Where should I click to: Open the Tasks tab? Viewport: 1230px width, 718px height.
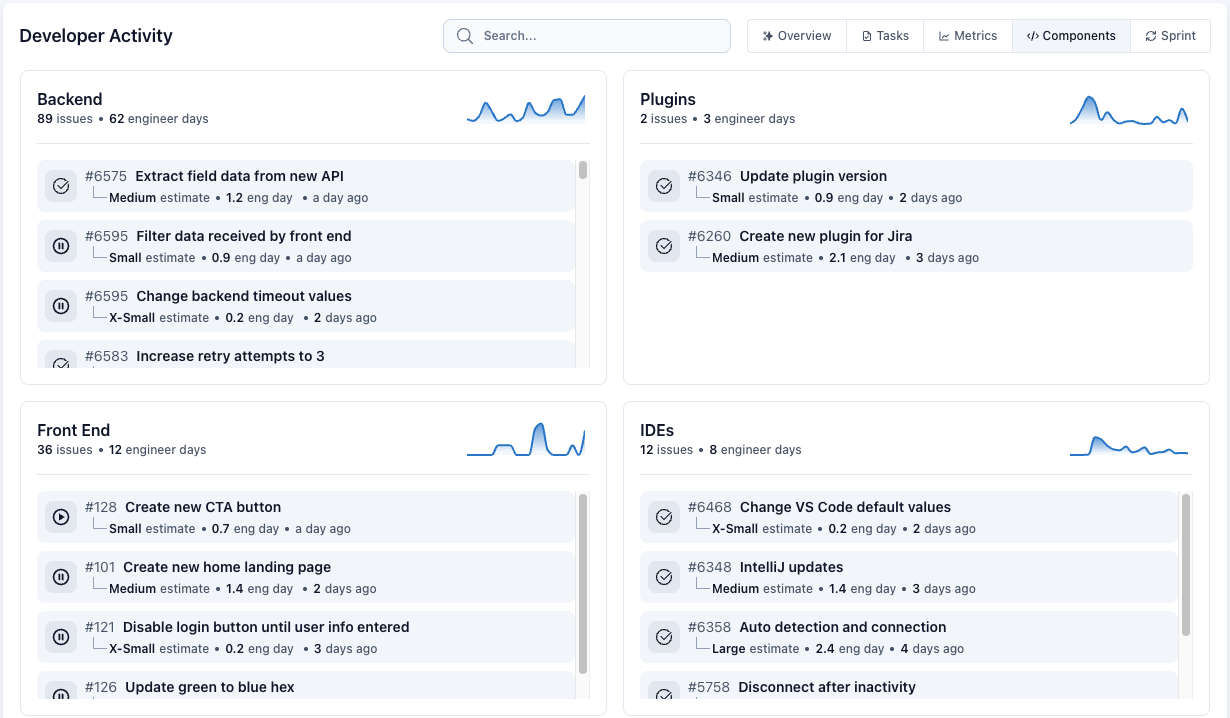(x=884, y=35)
